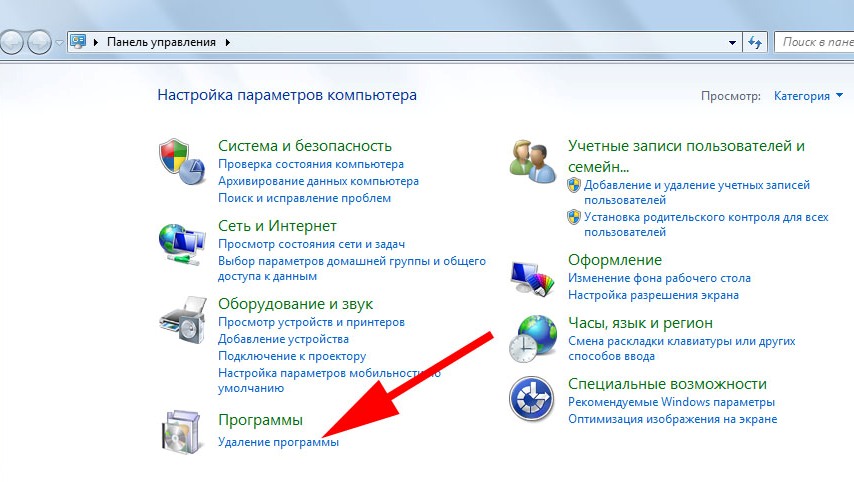The image size is (854, 482).
Task: Click Добавление и удаление учетных записей
Action: pyautogui.click(x=697, y=192)
